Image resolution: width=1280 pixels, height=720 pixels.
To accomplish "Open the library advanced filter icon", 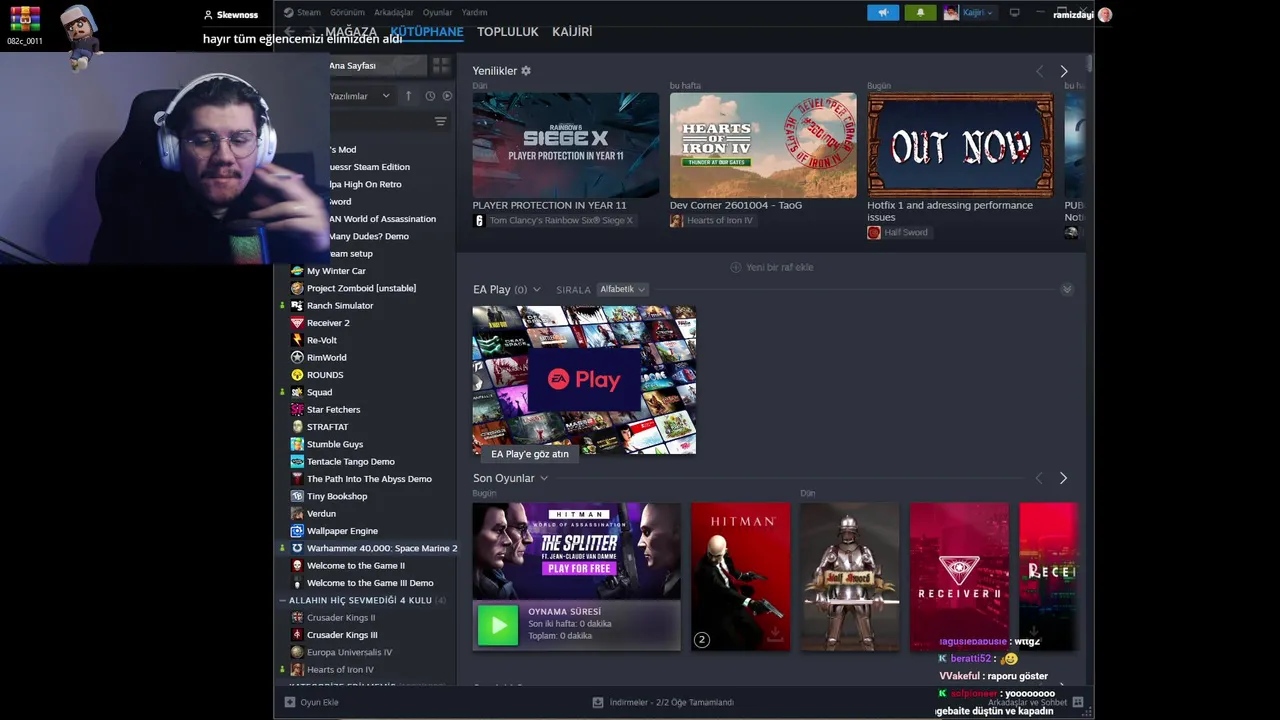I will tap(440, 121).
